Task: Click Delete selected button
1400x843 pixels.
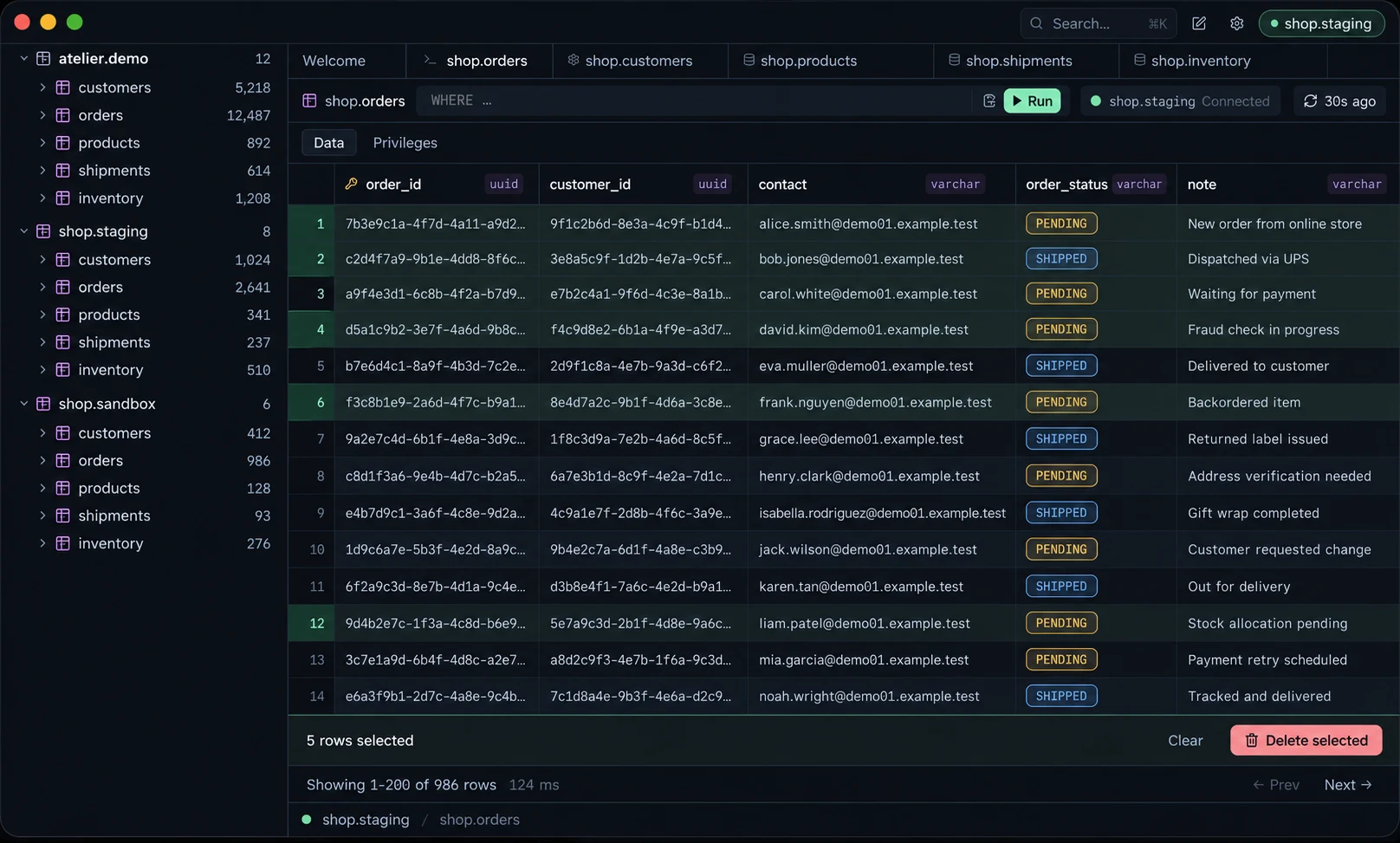Action: [1306, 740]
